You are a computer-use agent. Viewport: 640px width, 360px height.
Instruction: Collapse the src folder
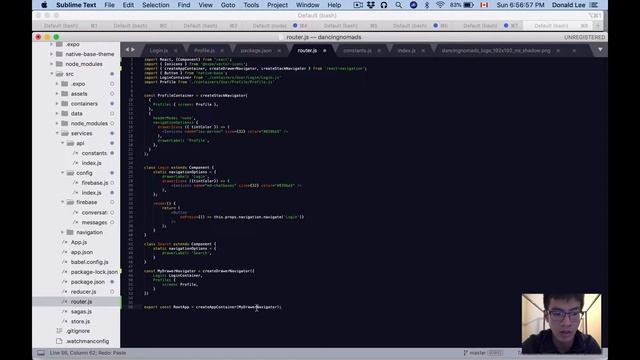pyautogui.click(x=52, y=74)
